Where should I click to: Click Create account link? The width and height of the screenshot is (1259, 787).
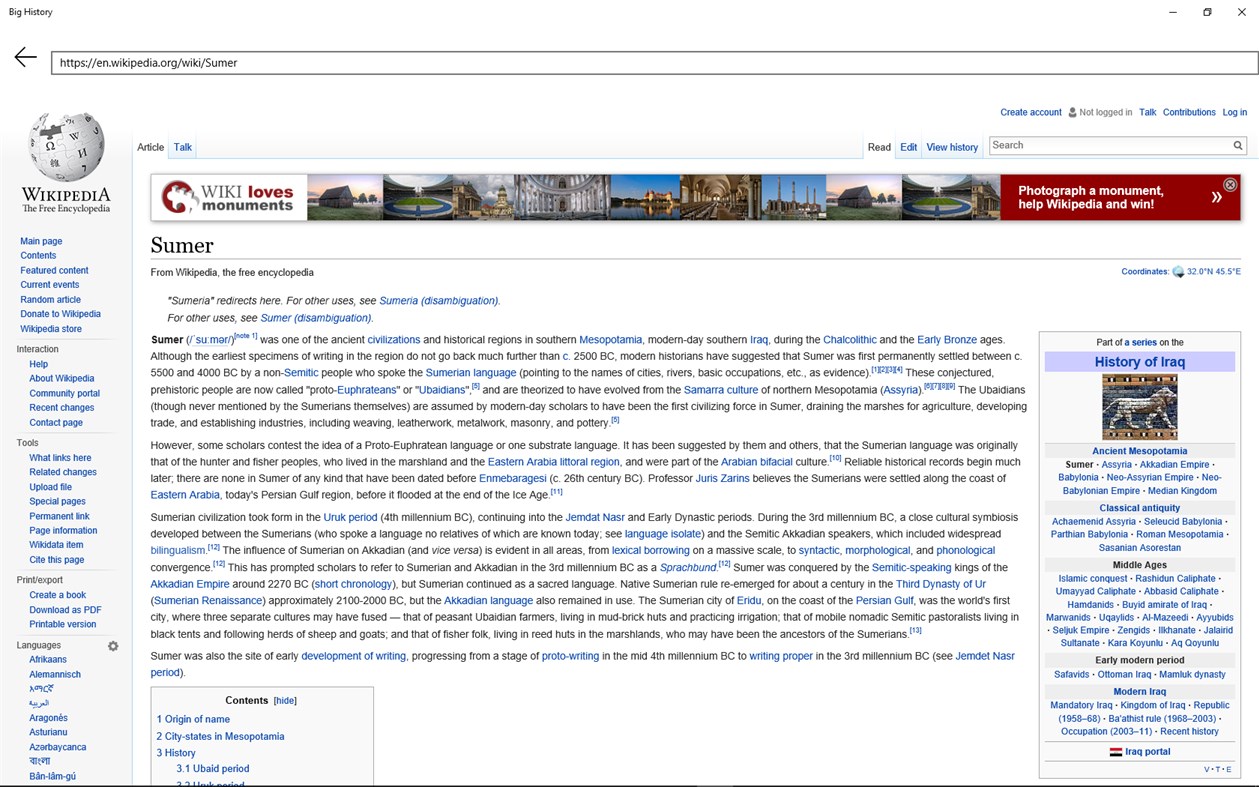point(1031,113)
